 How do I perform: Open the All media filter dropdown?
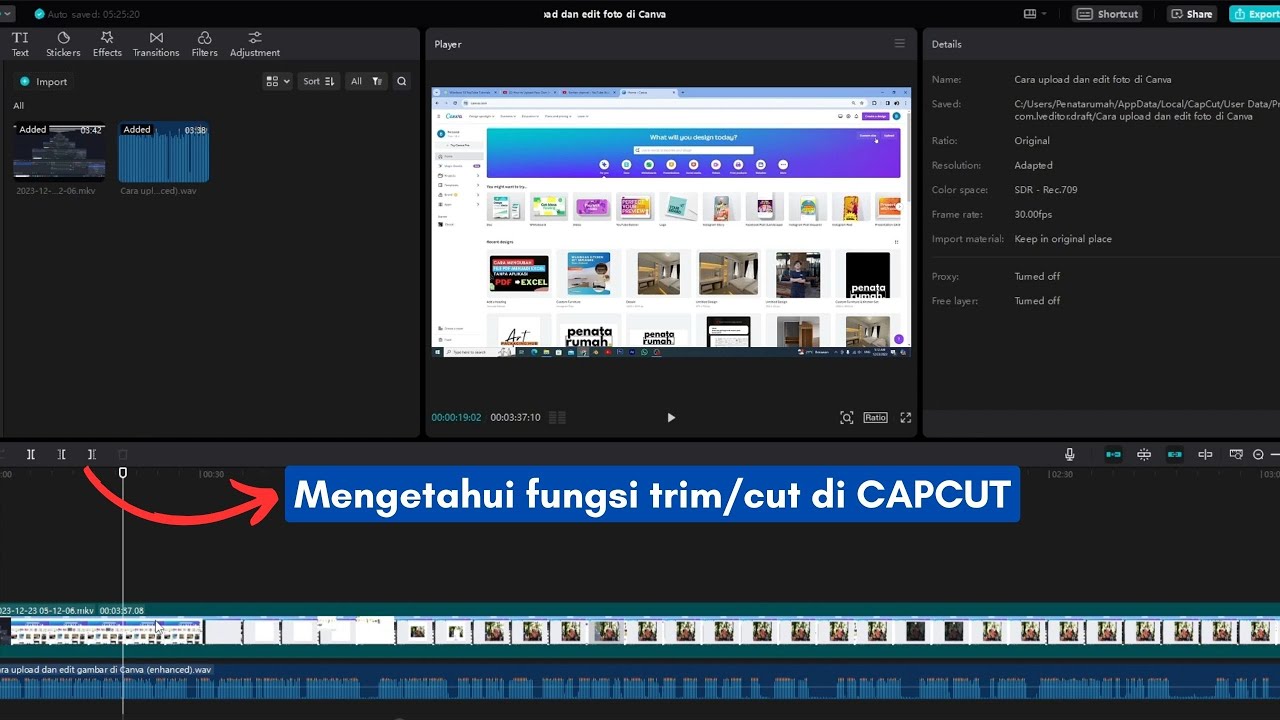[366, 81]
